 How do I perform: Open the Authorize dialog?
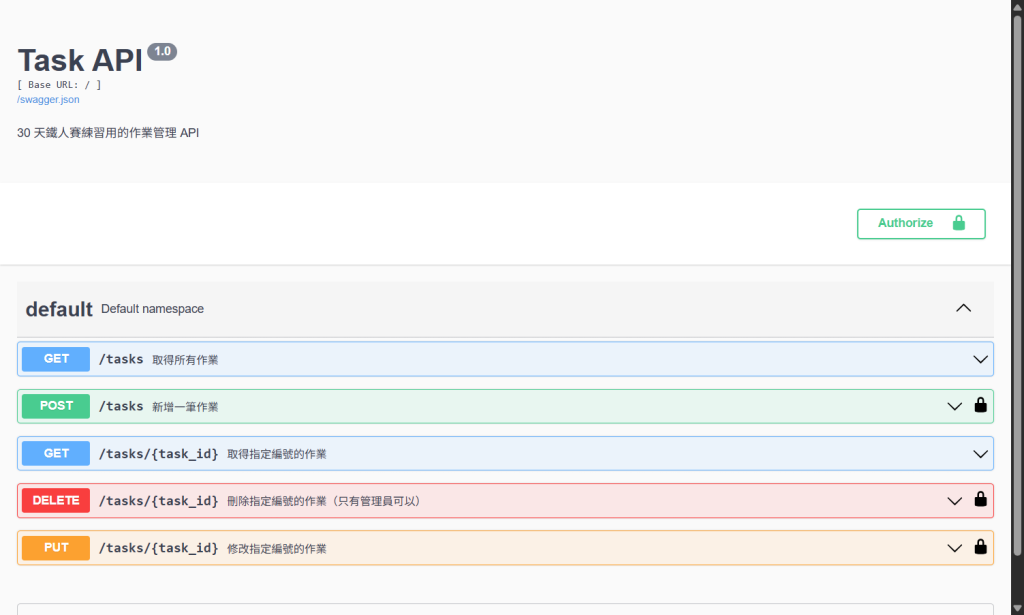[921, 224]
